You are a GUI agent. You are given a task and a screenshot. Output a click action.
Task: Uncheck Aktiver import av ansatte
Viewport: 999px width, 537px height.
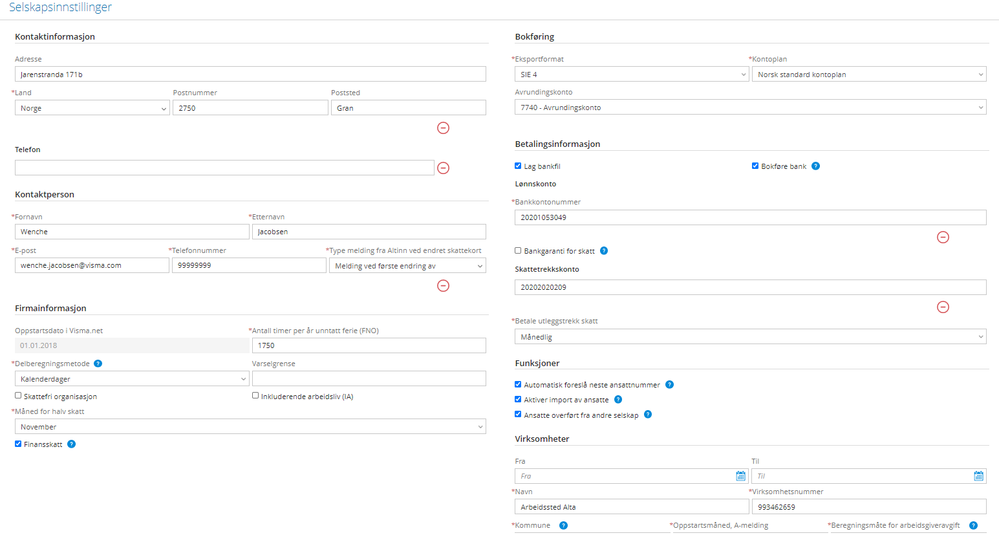tap(518, 399)
